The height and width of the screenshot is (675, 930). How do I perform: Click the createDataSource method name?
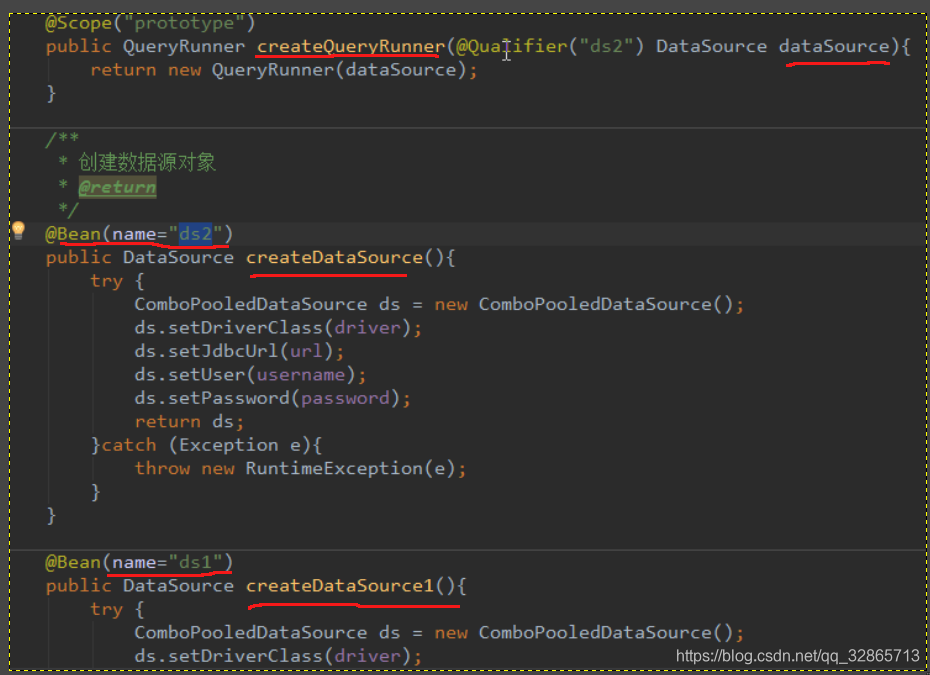pos(335,258)
